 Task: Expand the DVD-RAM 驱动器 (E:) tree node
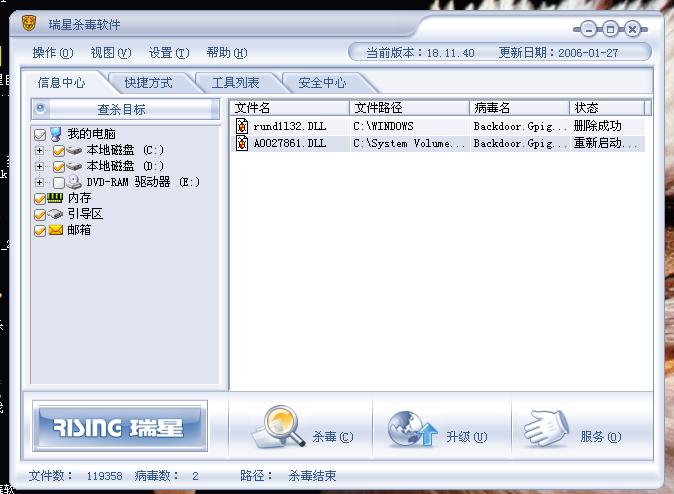40,182
